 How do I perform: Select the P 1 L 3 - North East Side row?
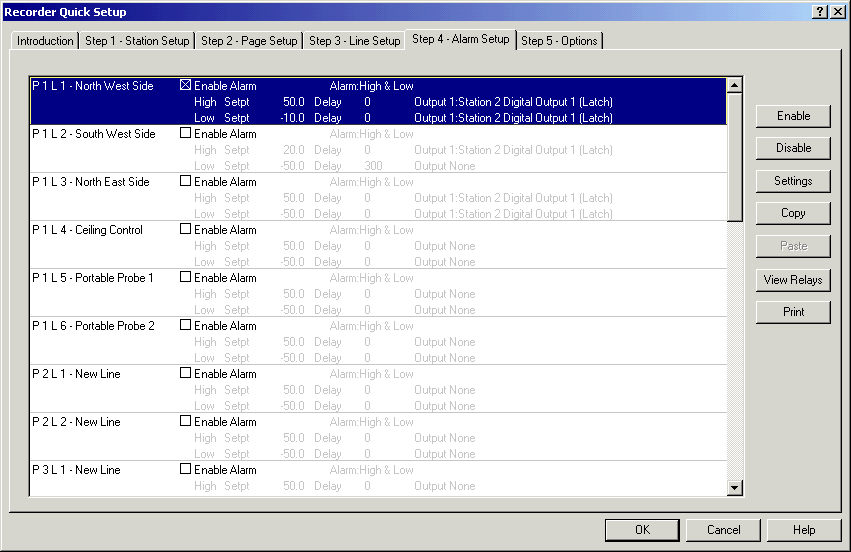[378, 198]
